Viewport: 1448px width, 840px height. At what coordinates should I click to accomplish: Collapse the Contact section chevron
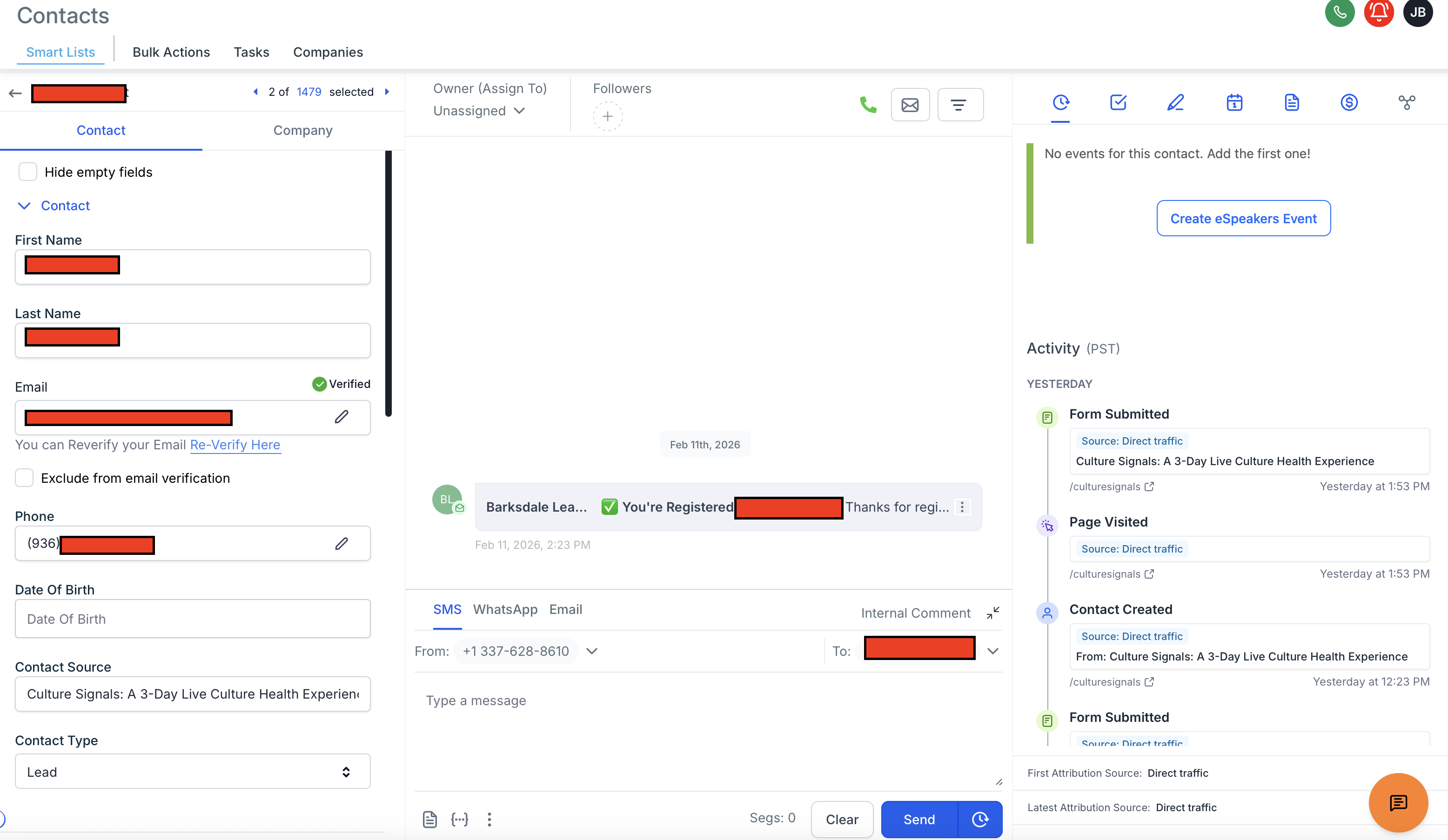(x=24, y=206)
